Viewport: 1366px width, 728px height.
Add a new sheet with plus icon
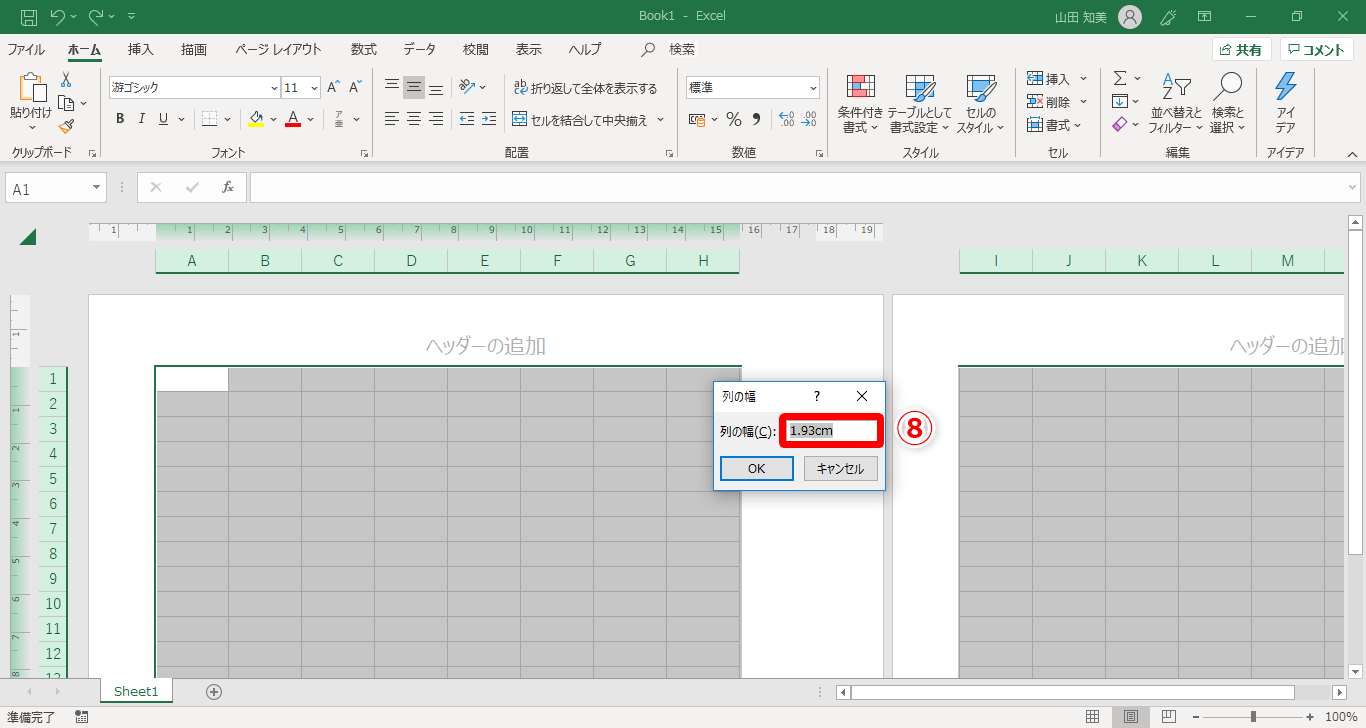pyautogui.click(x=213, y=691)
